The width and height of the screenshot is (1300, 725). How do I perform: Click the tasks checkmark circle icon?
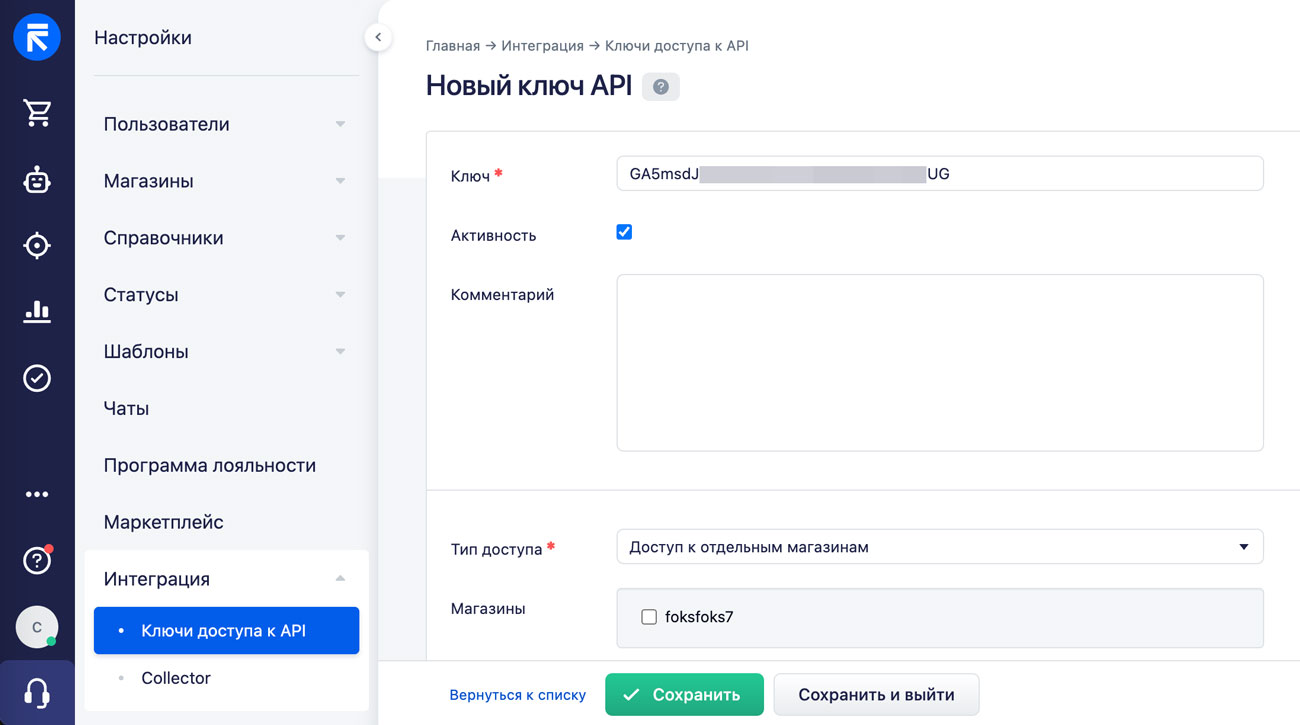coord(37,378)
